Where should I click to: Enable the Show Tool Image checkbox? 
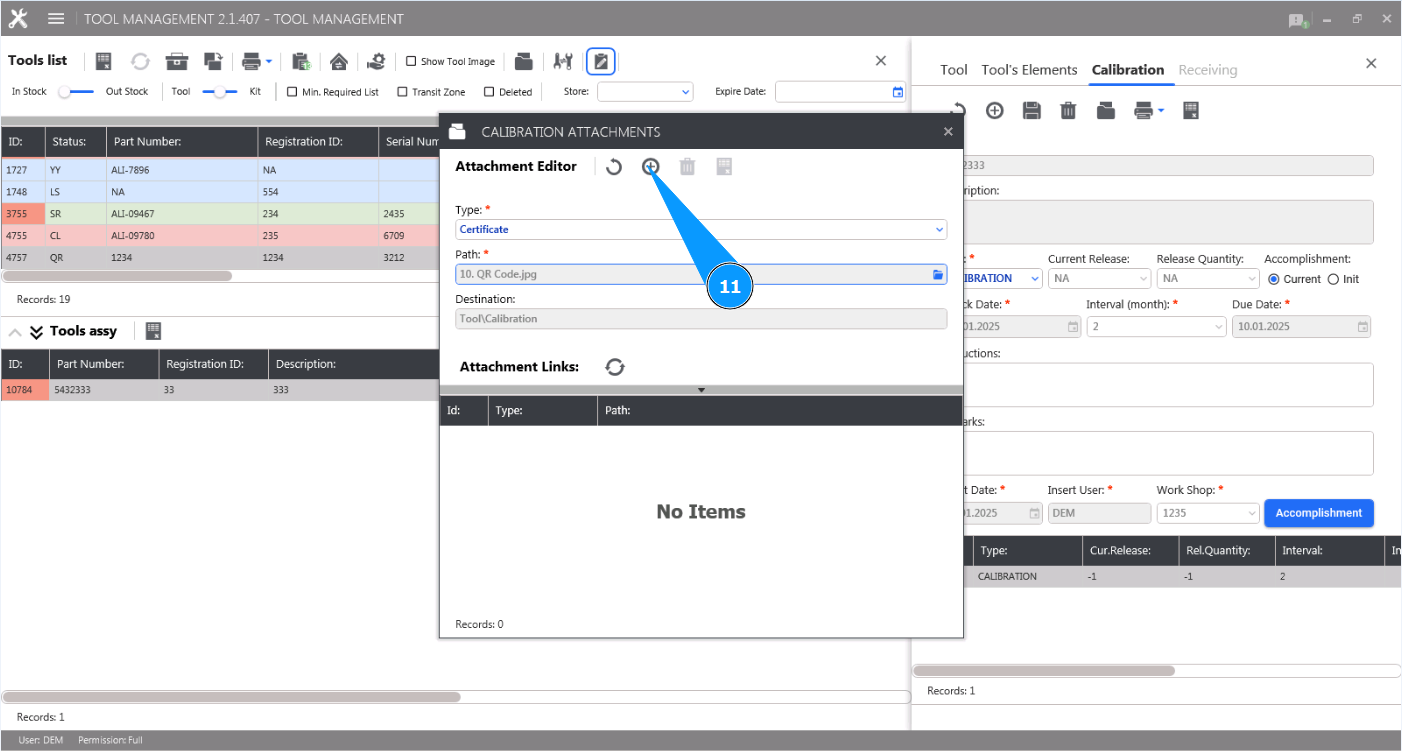click(x=410, y=61)
